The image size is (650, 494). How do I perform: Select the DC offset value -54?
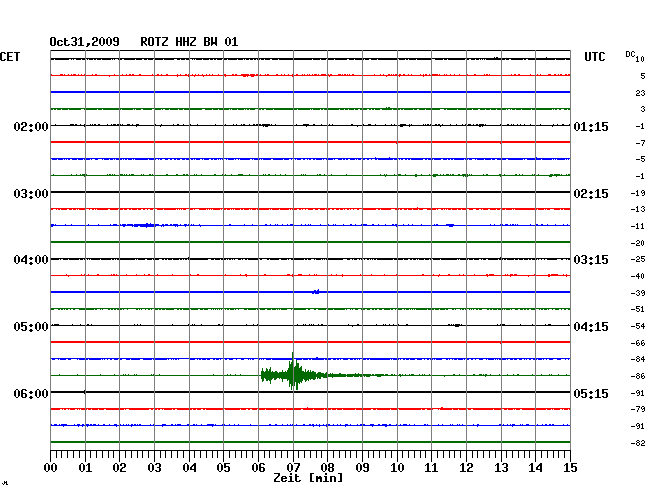click(638, 326)
